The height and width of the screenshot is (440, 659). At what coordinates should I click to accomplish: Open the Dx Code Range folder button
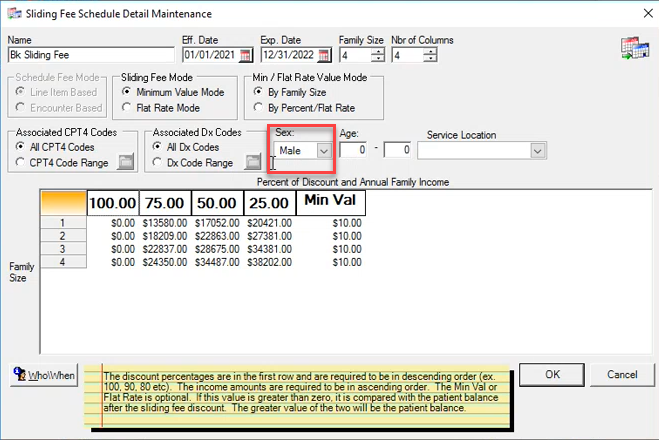[253, 162]
